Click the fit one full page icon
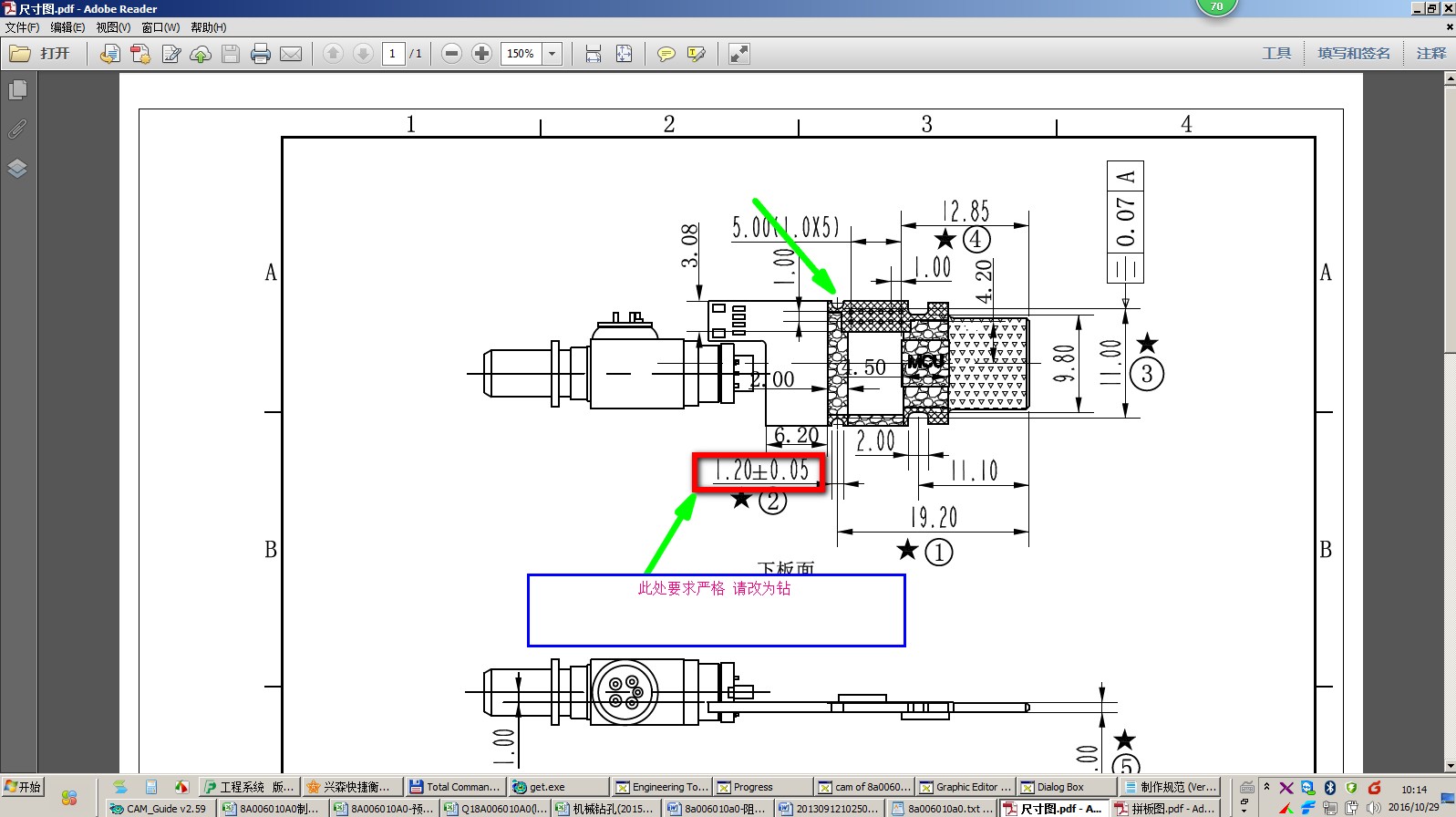1456x817 pixels. pos(624,54)
